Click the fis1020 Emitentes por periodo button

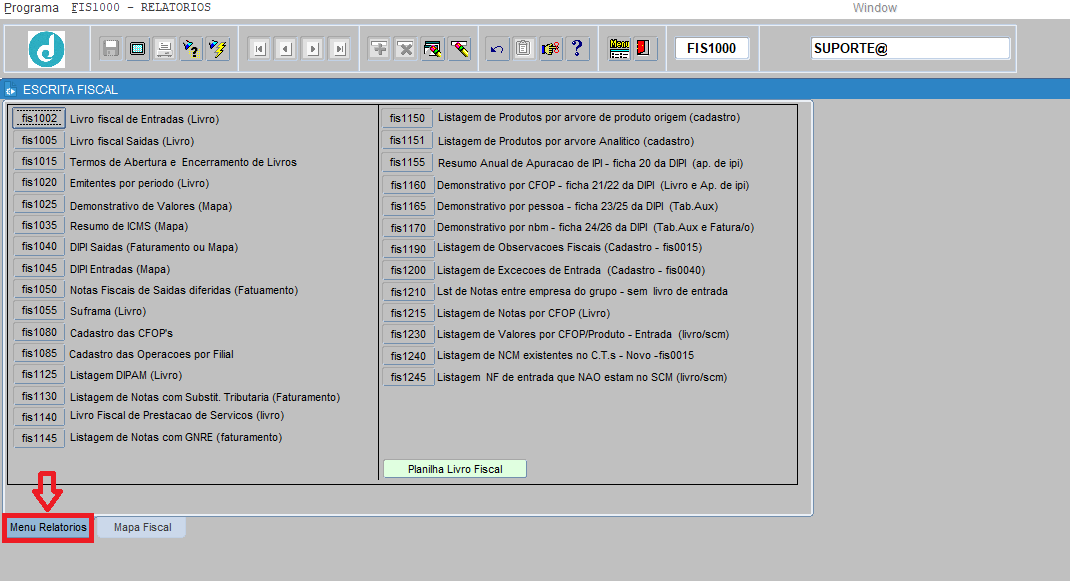39,183
